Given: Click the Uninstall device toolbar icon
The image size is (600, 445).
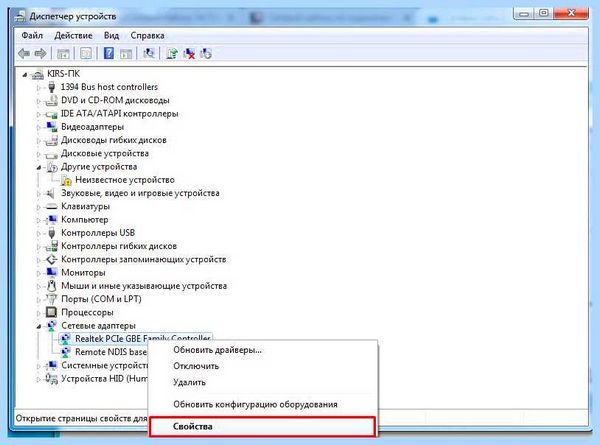Looking at the screenshot, I should click(206, 54).
